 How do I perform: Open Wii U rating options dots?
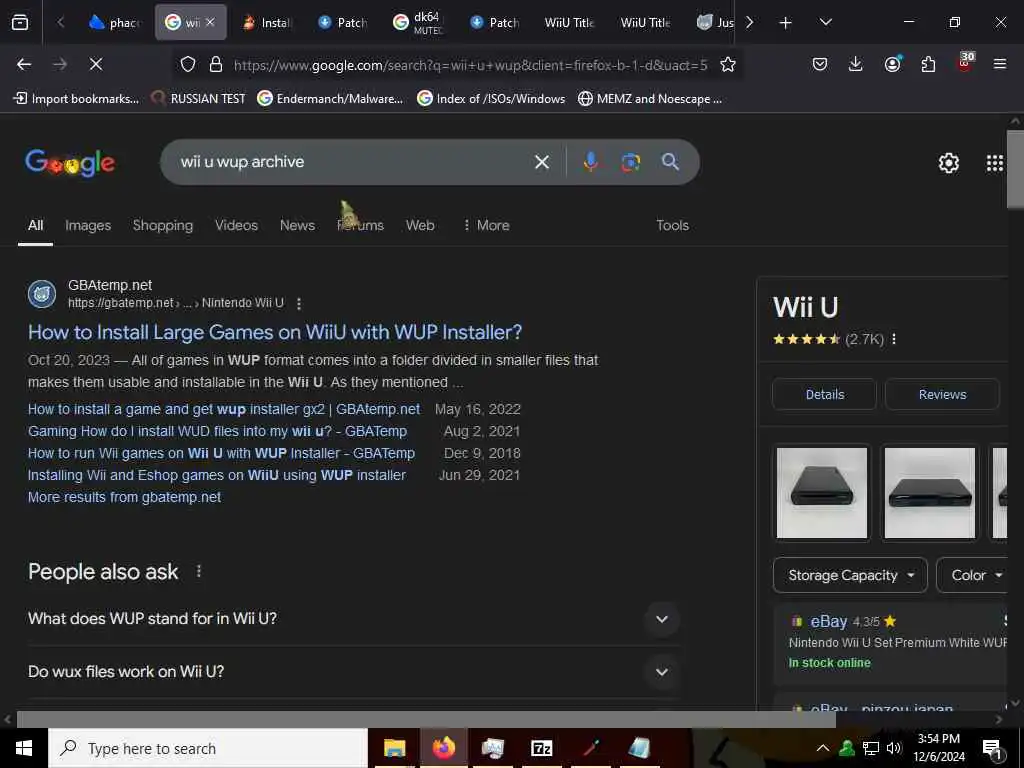[894, 339]
